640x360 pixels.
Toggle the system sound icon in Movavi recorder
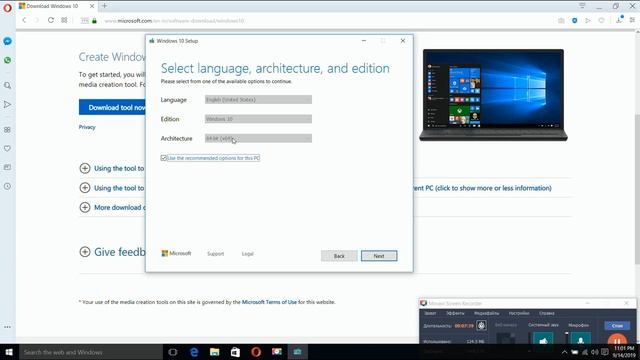pos(543,339)
